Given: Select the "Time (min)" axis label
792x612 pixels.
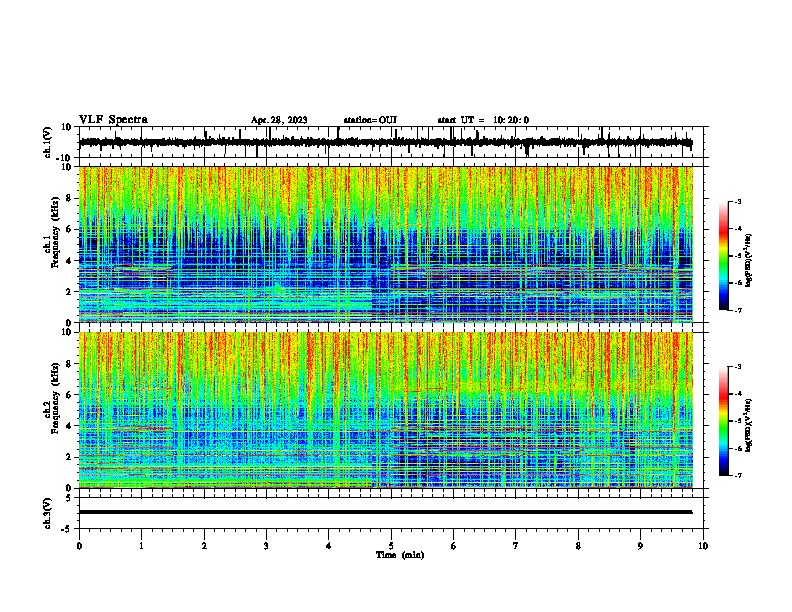Looking at the screenshot, I should tap(400, 555).
